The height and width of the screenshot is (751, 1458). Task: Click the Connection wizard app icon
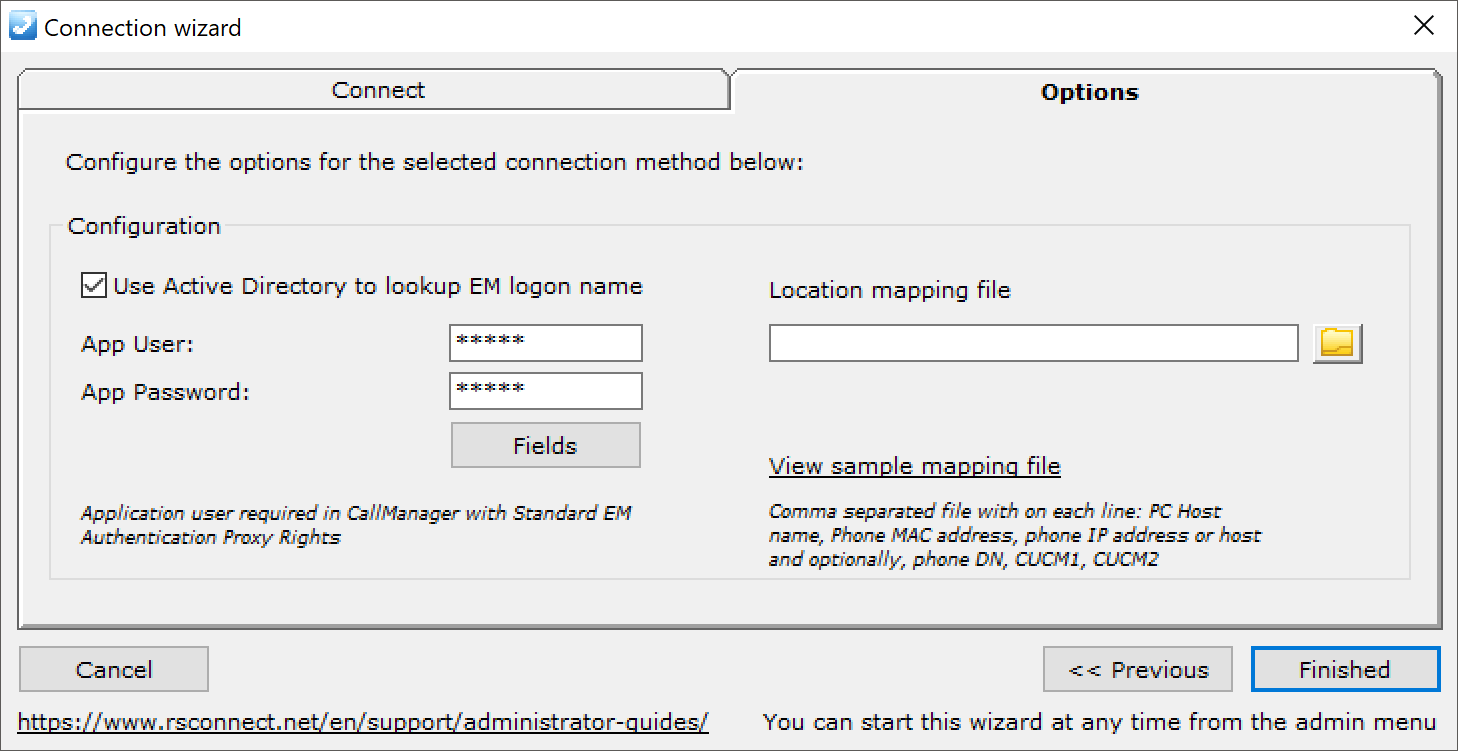[22, 26]
